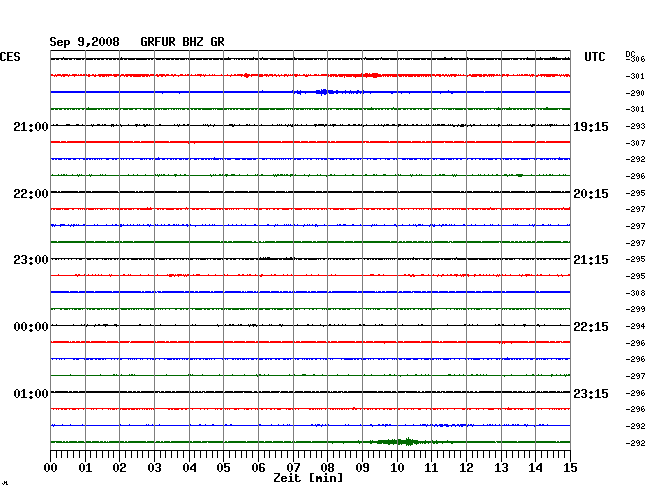The image size is (650, 494).
Task: Select the 01:00 local time label
Action: click(x=31, y=393)
